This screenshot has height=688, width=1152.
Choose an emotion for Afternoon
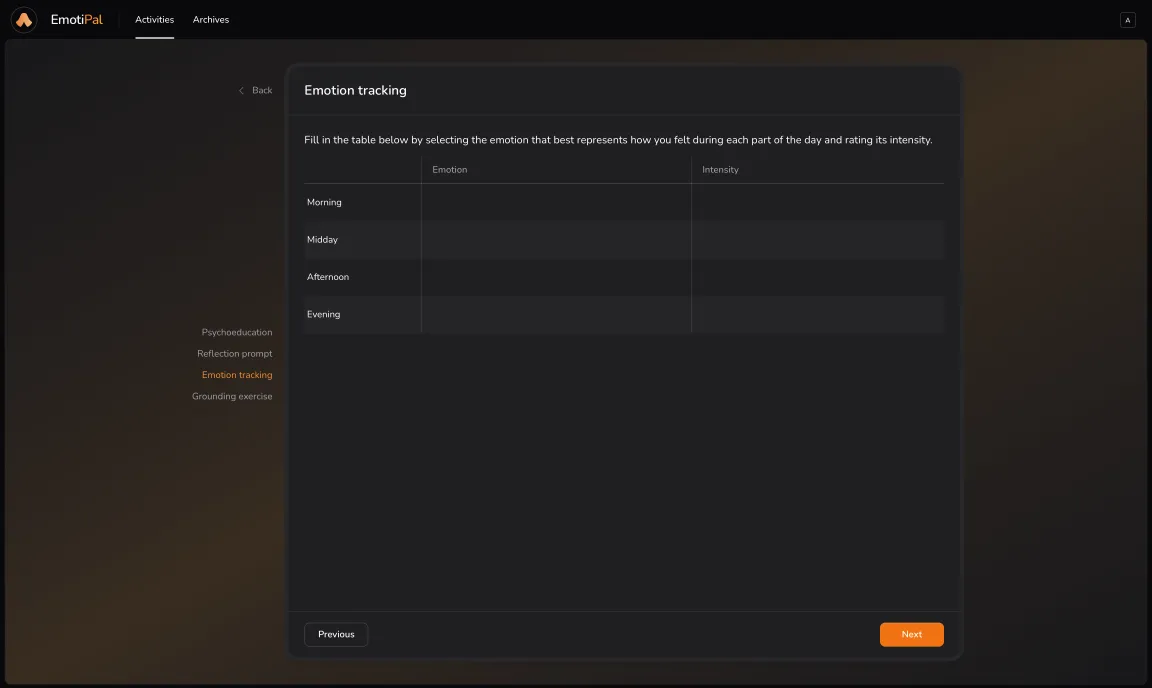point(555,277)
